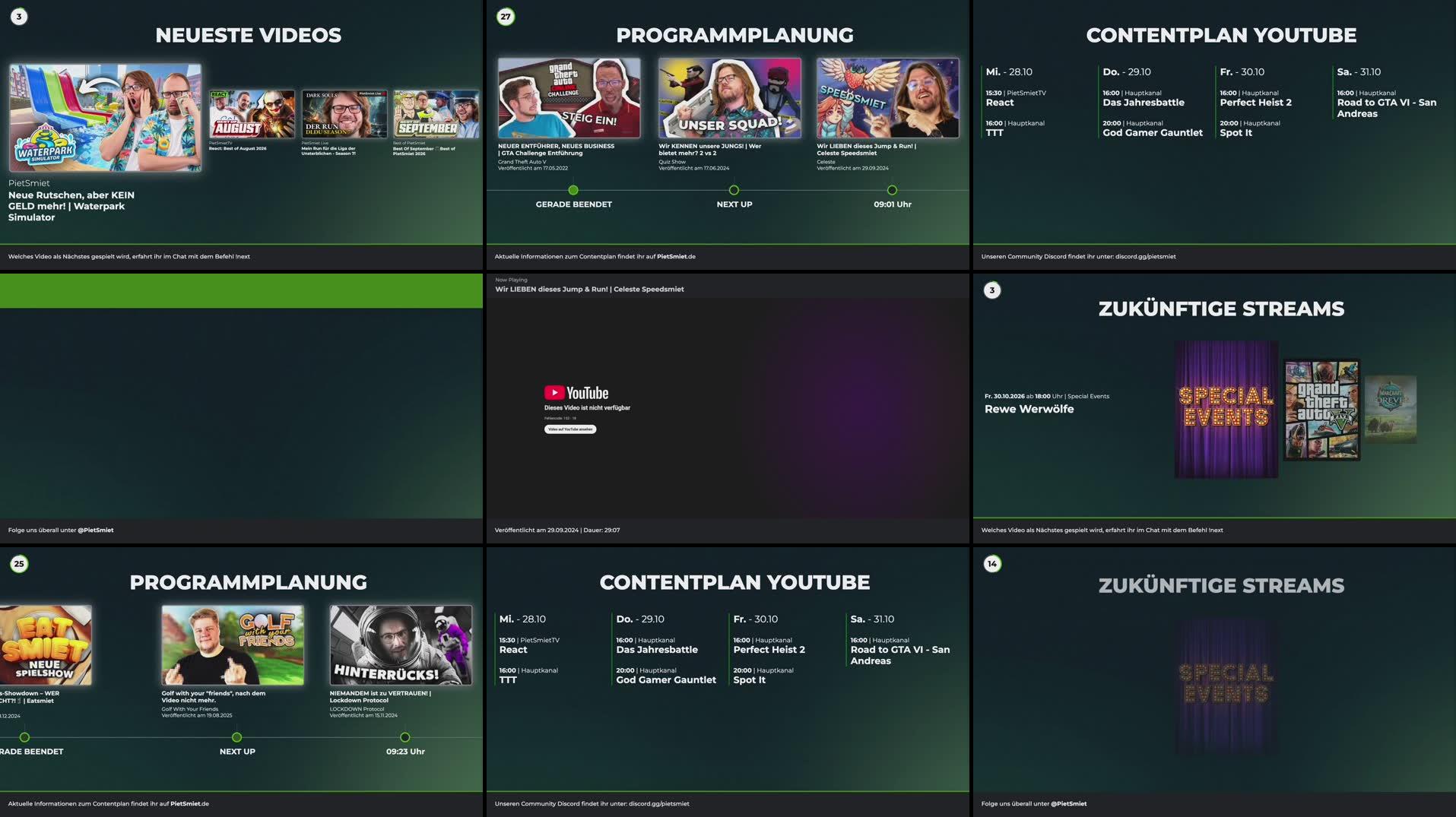
Task: Click the timeline marker above '09:01 Uhr'
Action: point(892,190)
